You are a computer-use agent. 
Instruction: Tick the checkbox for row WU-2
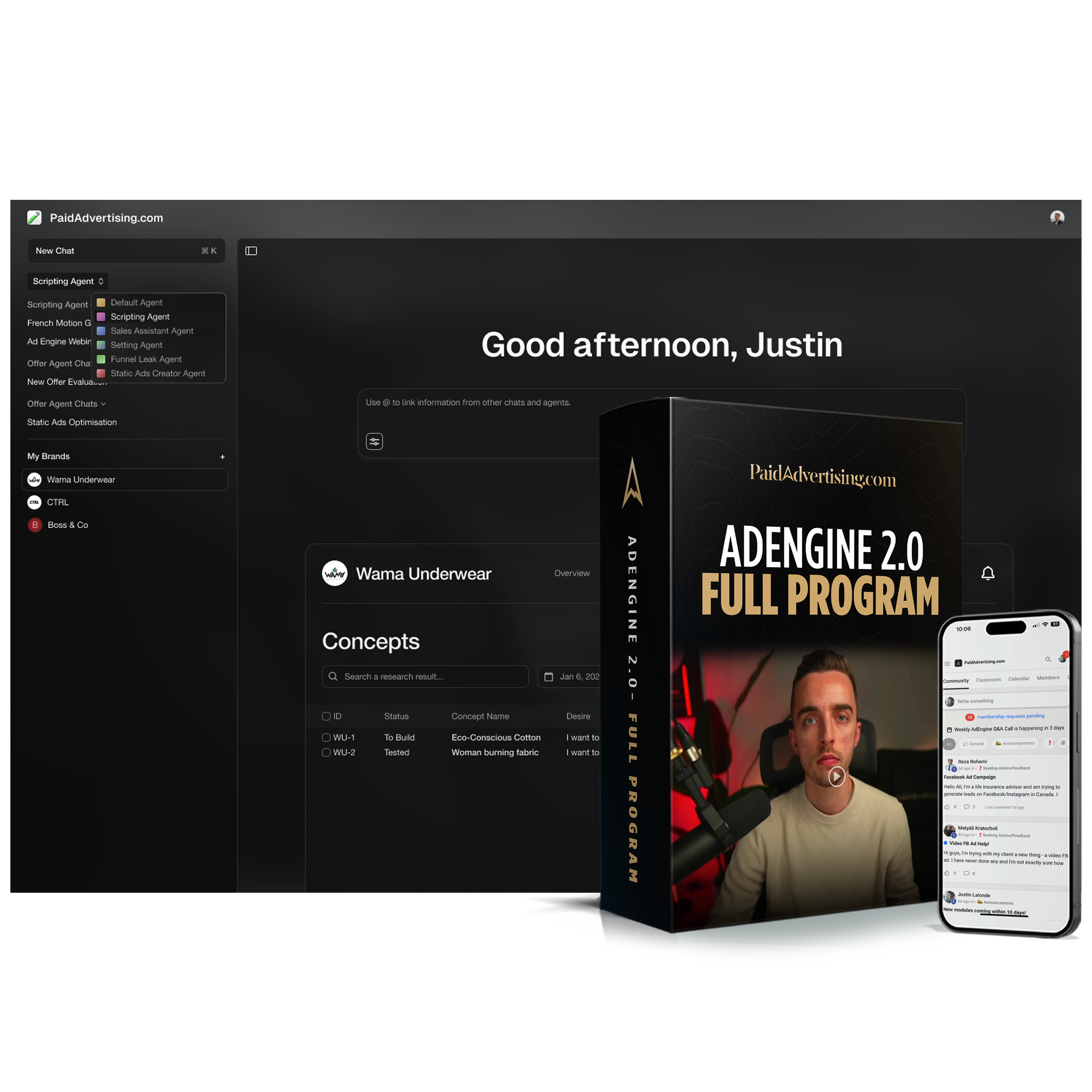326,752
